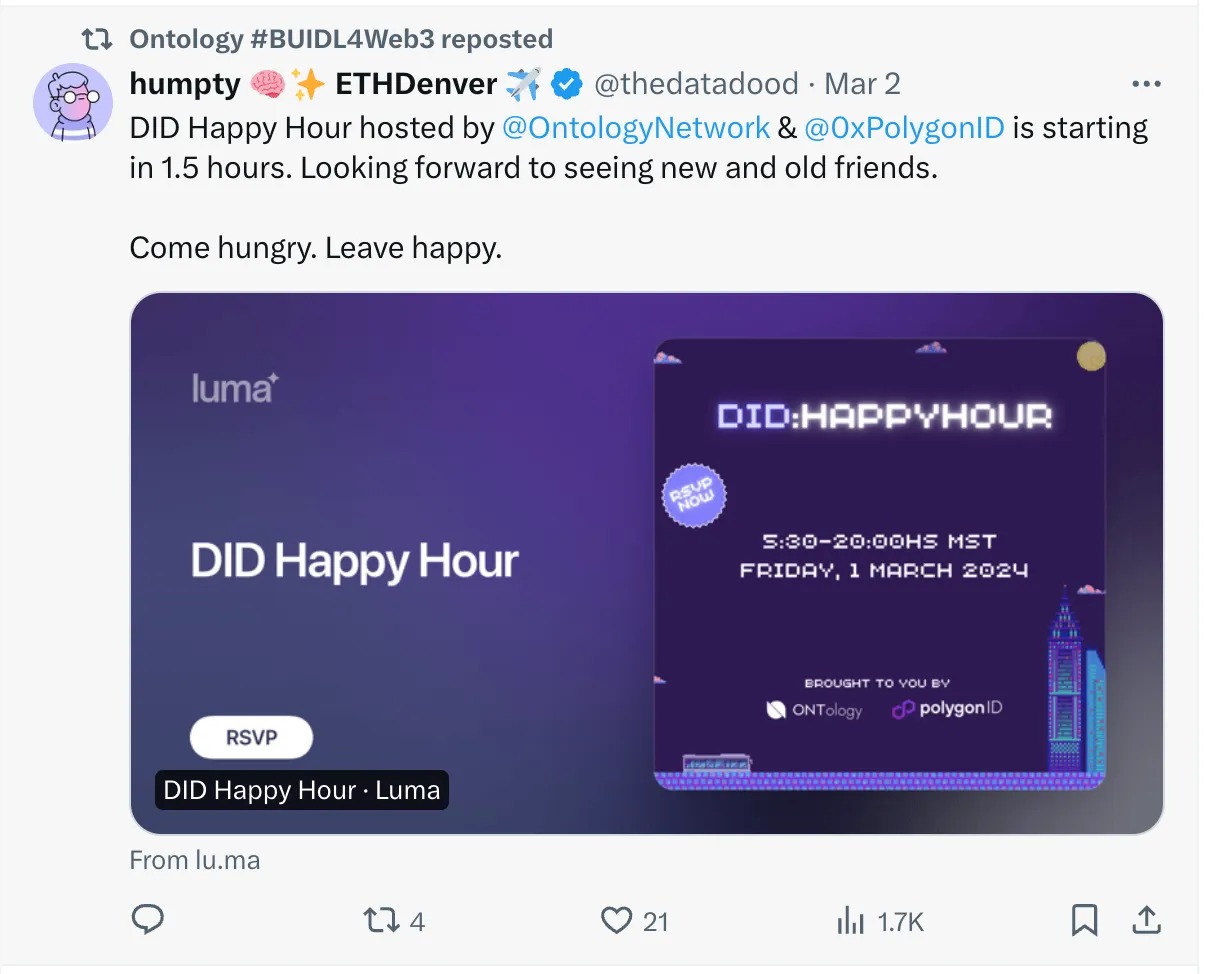This screenshot has width=1208, height=974.
Task: Bookmark this tweet
Action: click(x=1084, y=920)
